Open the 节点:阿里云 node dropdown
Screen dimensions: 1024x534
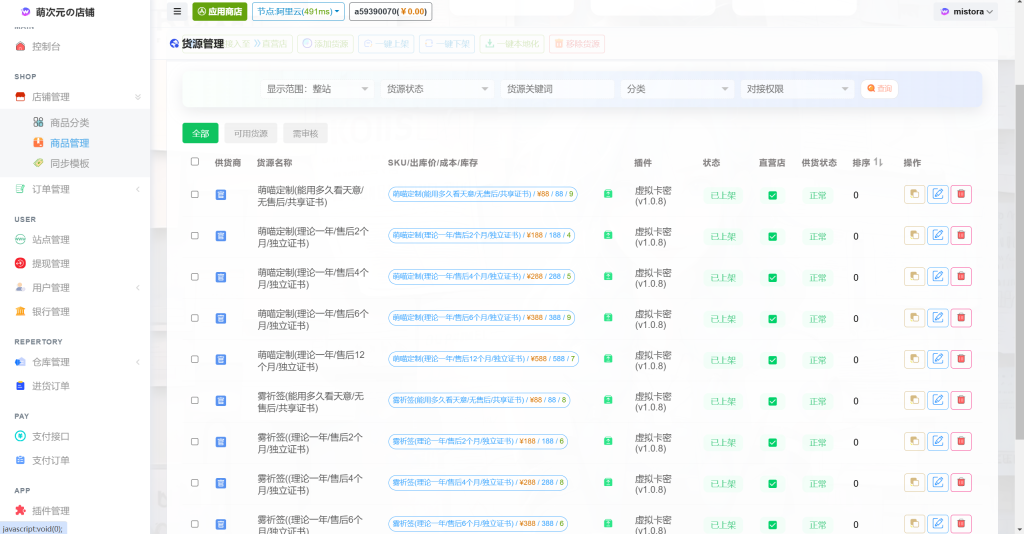point(298,11)
